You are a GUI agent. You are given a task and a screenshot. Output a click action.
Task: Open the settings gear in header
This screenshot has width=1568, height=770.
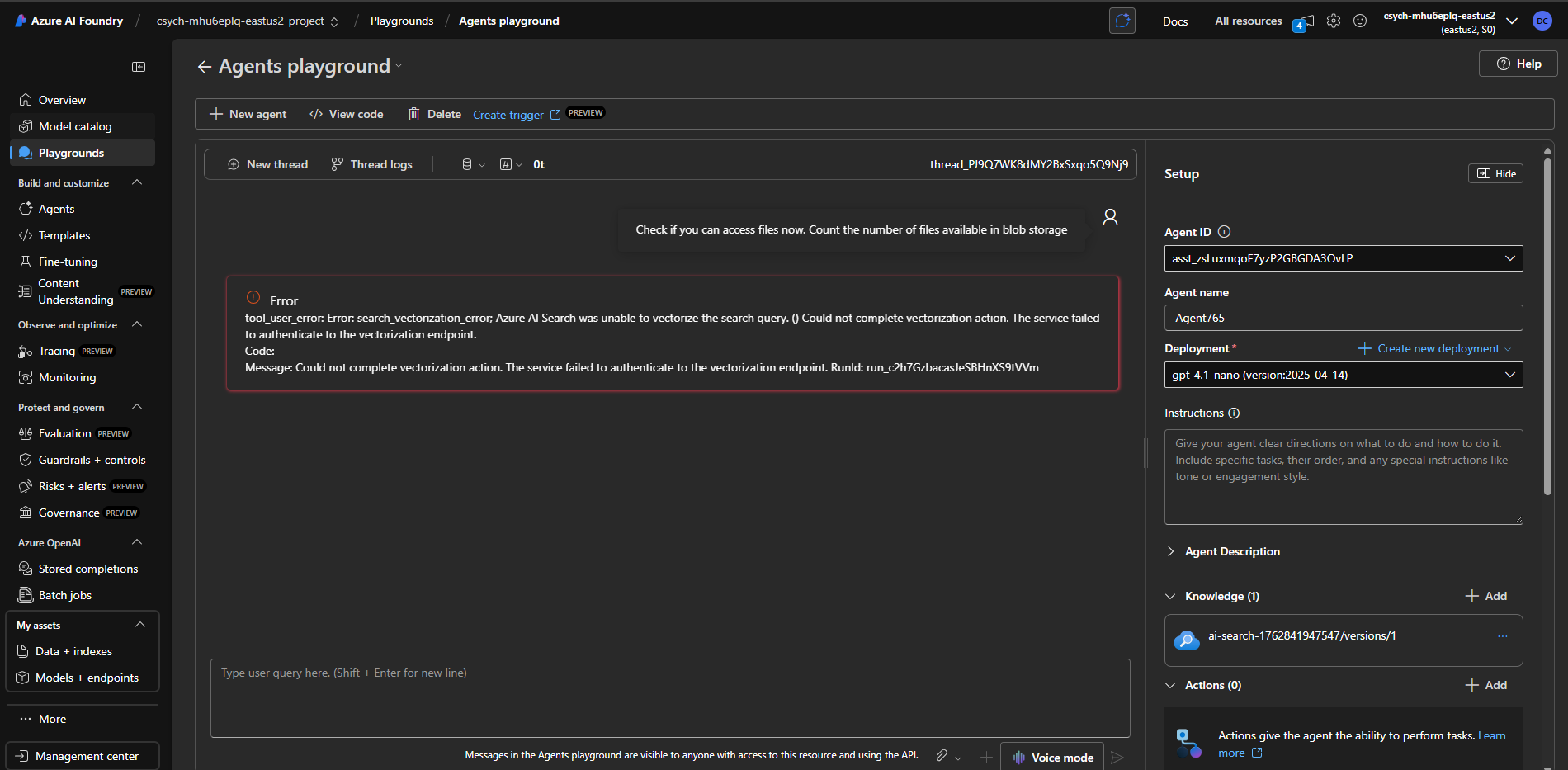1334,21
